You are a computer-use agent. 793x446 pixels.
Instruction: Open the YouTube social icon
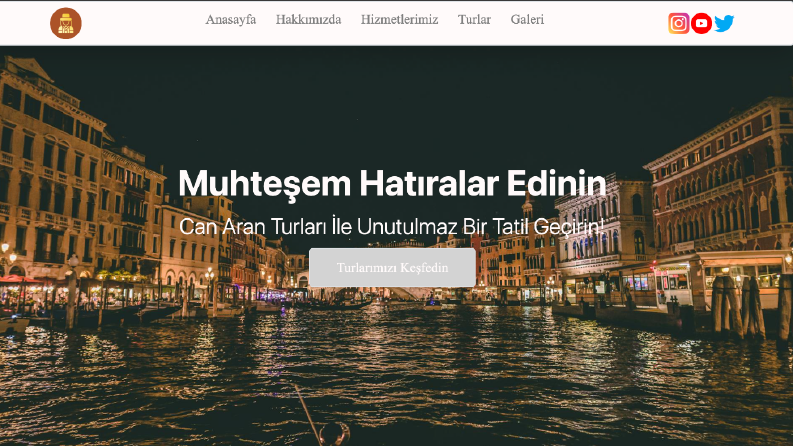point(701,23)
